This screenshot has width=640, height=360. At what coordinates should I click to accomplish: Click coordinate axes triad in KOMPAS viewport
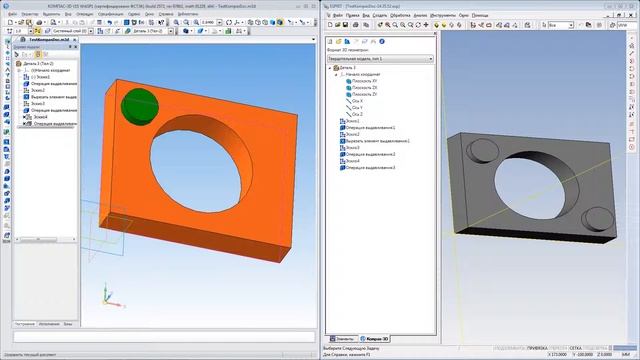point(112,296)
